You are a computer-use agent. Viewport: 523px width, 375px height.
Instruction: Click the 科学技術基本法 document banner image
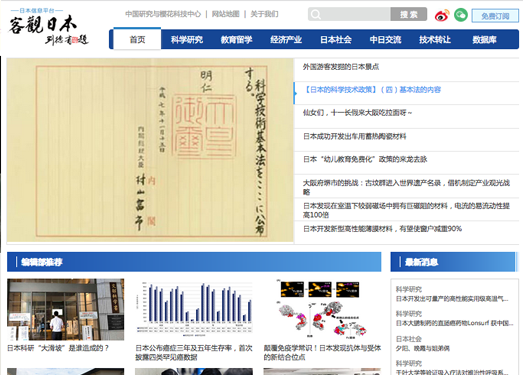(150, 150)
